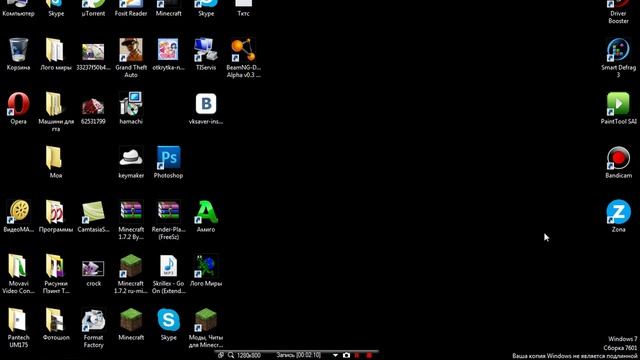Select the BeamNG-D Alpha v0.3 shortcut
Screen dimensions: 640x360
coord(243,50)
